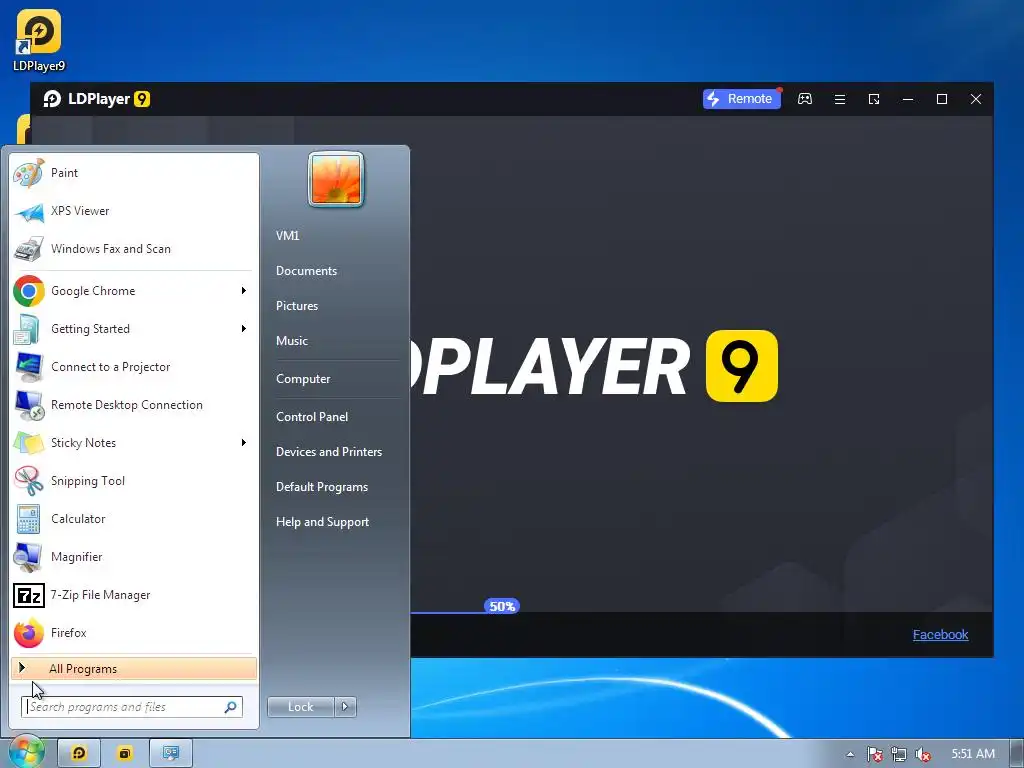Viewport: 1024px width, 768px height.
Task: Click the LDPlayer9 desktop shortcut
Action: click(x=39, y=40)
